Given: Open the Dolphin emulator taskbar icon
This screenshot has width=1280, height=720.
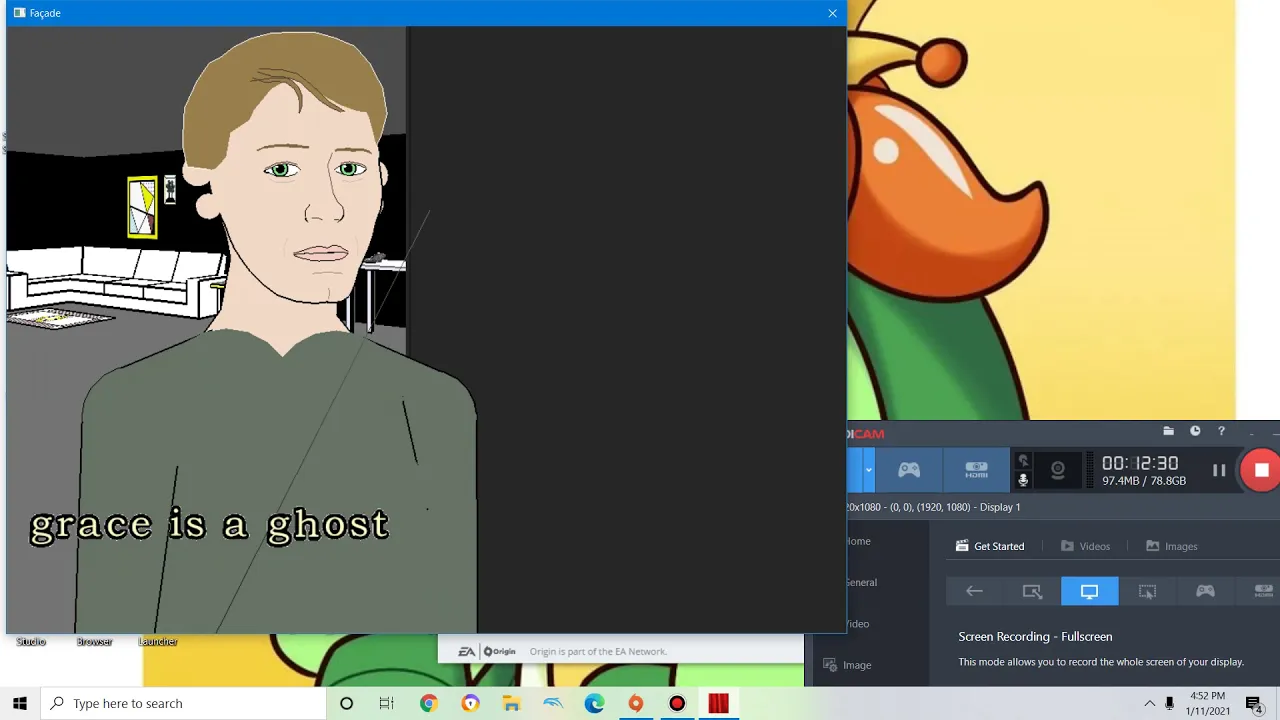Looking at the screenshot, I should (553, 703).
